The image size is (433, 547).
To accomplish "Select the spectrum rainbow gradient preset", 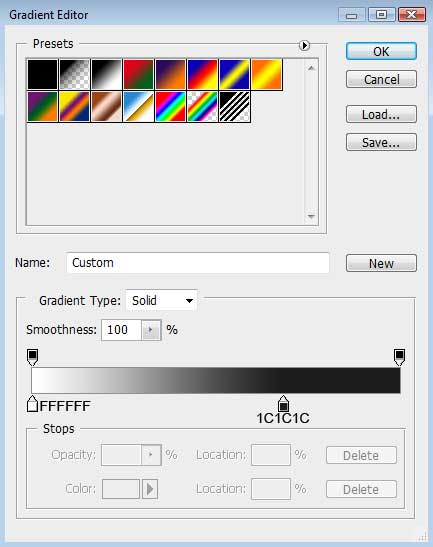I will (x=171, y=106).
